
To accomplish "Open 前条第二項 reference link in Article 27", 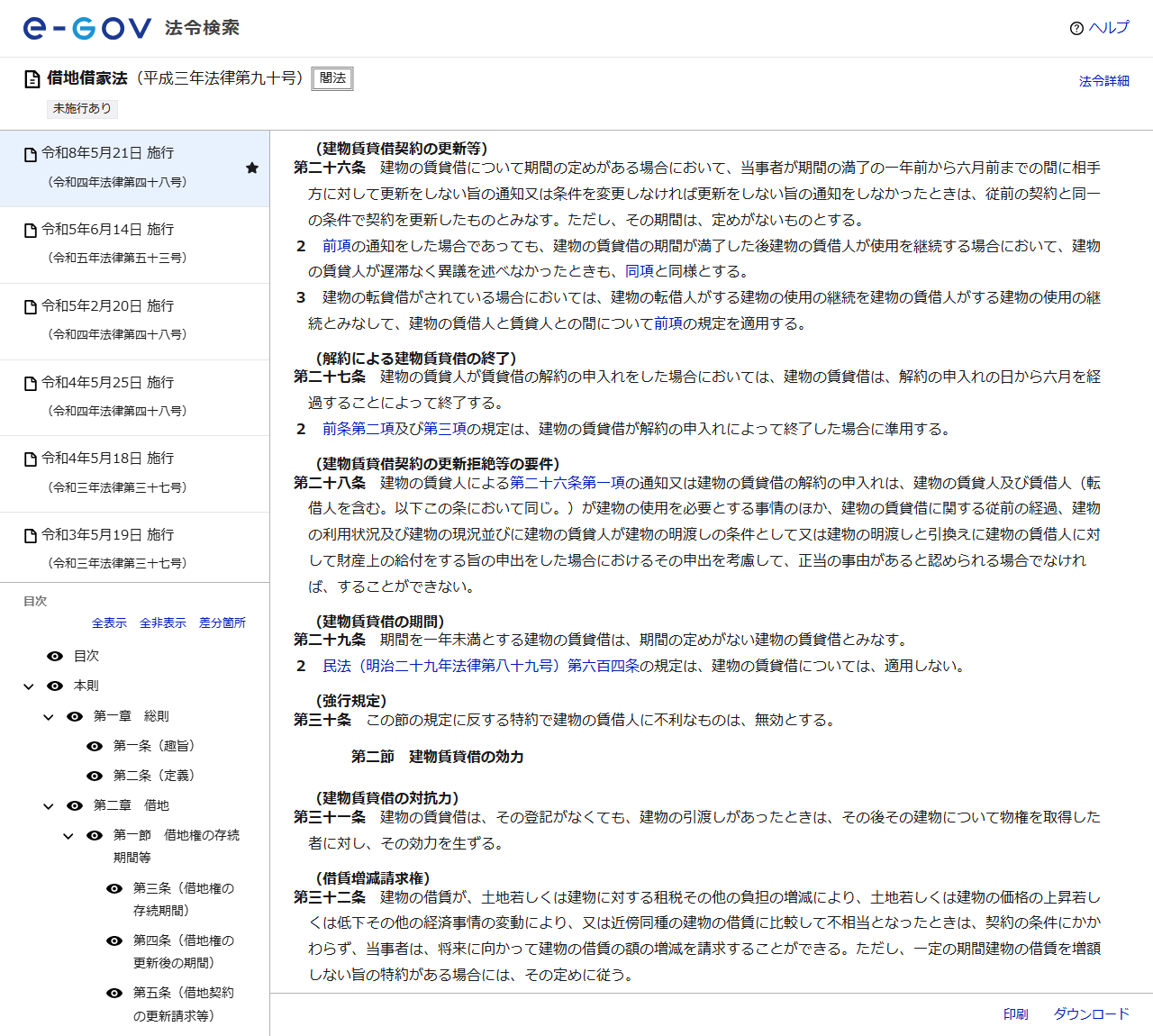I will pos(359,429).
